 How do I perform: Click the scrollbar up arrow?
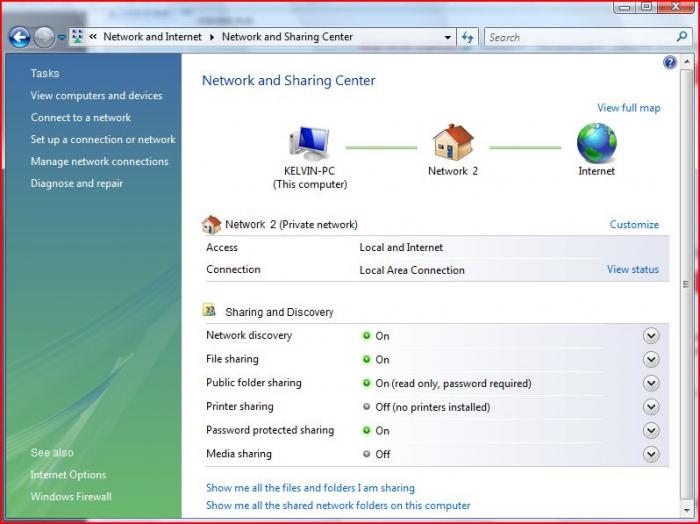pos(686,62)
